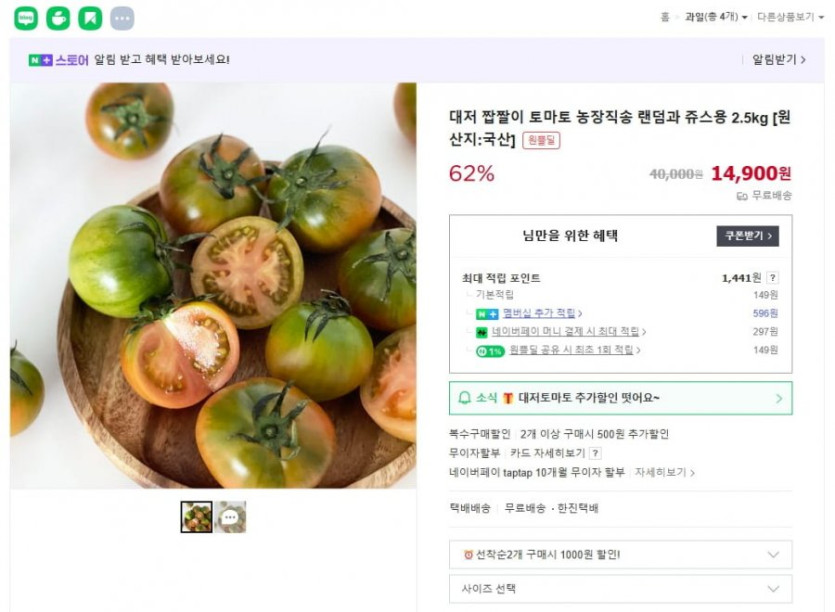Screen dimensions: 835x612
Task: Select the second thumbnail with ellipsis overlay
Action: [230, 517]
